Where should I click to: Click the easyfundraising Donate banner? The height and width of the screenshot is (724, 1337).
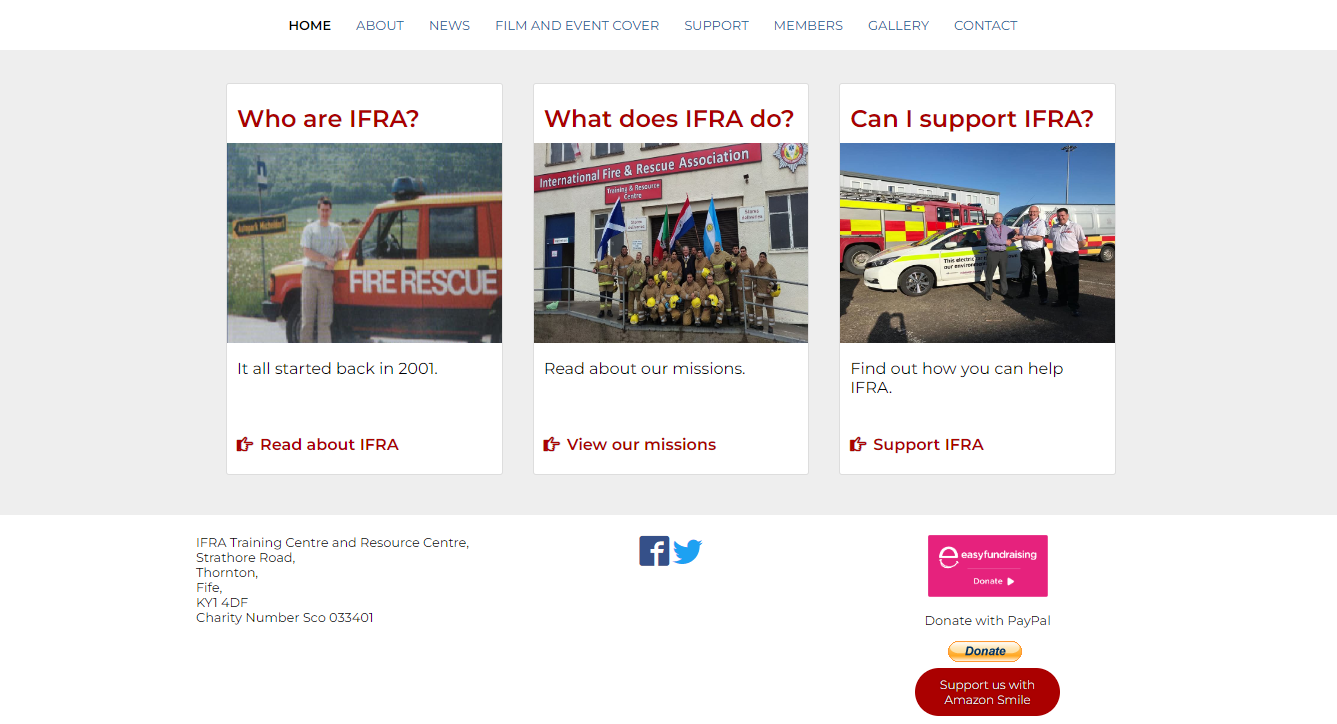point(988,566)
